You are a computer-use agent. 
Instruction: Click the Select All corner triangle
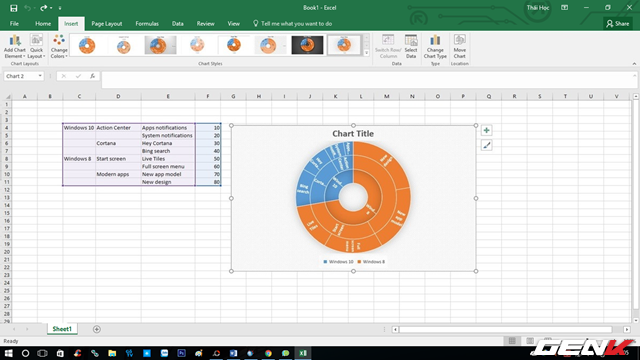pyautogui.click(x=7, y=96)
